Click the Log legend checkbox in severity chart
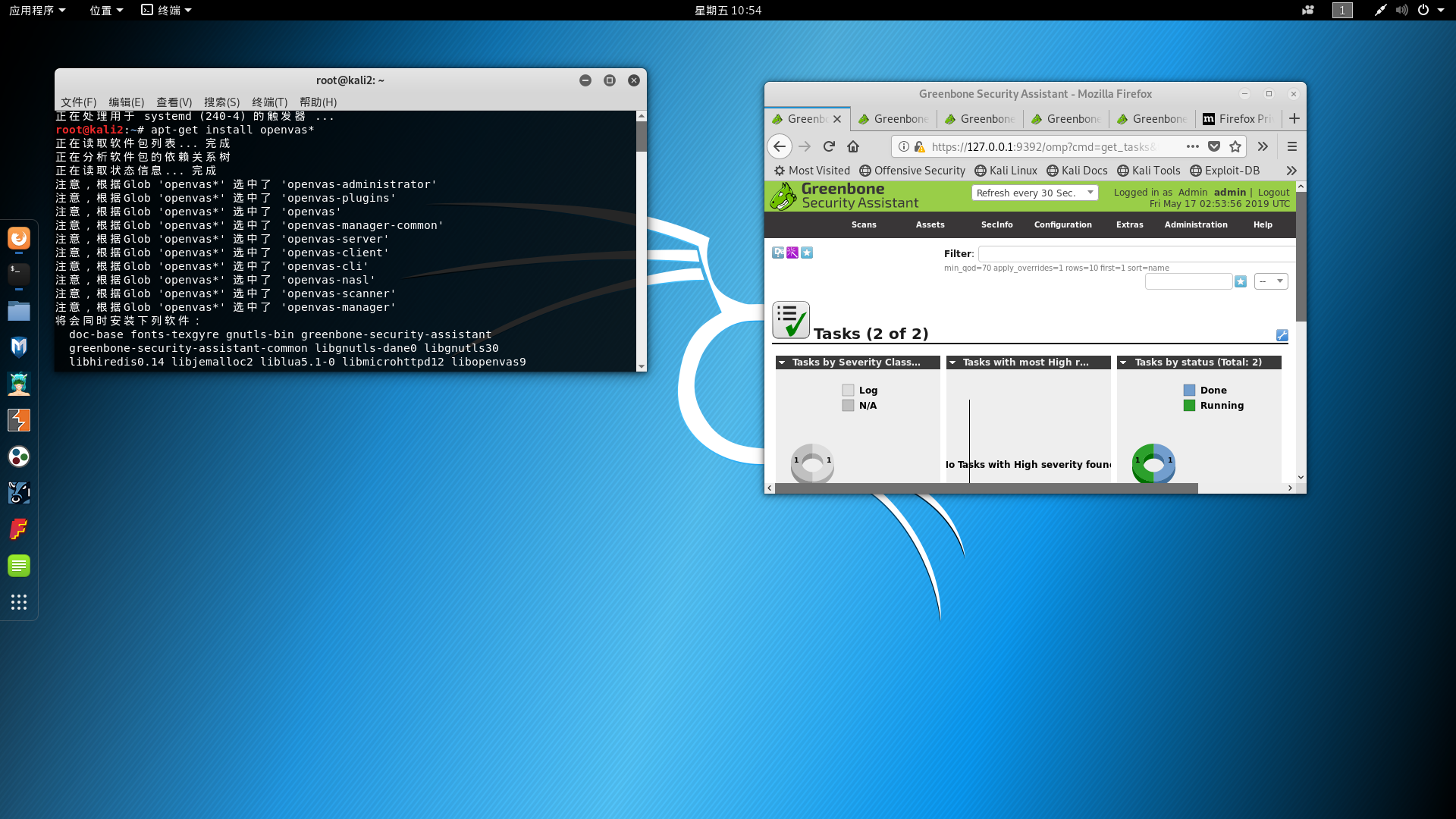Screen dimensions: 1456x819 pyautogui.click(x=848, y=390)
